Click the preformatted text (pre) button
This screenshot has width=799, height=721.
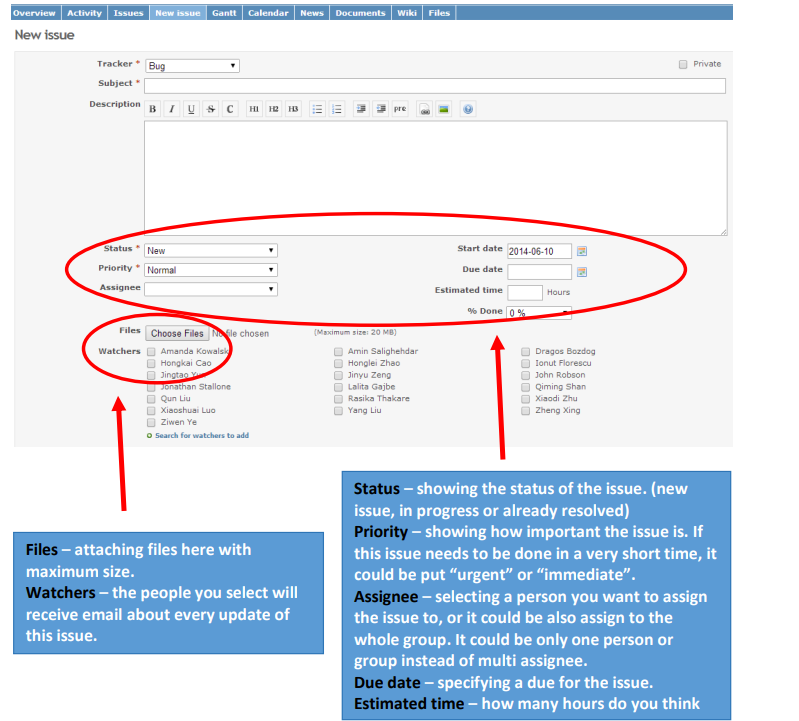point(399,109)
